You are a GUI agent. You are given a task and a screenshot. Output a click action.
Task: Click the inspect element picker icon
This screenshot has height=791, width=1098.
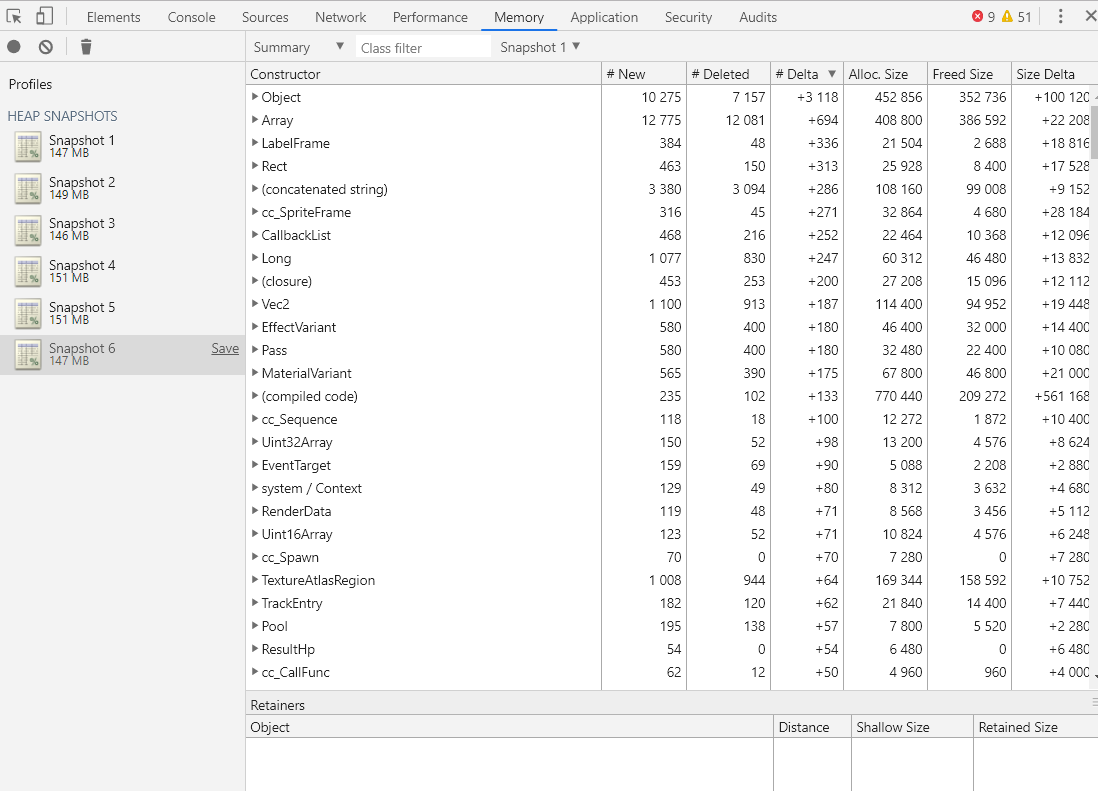coord(13,16)
